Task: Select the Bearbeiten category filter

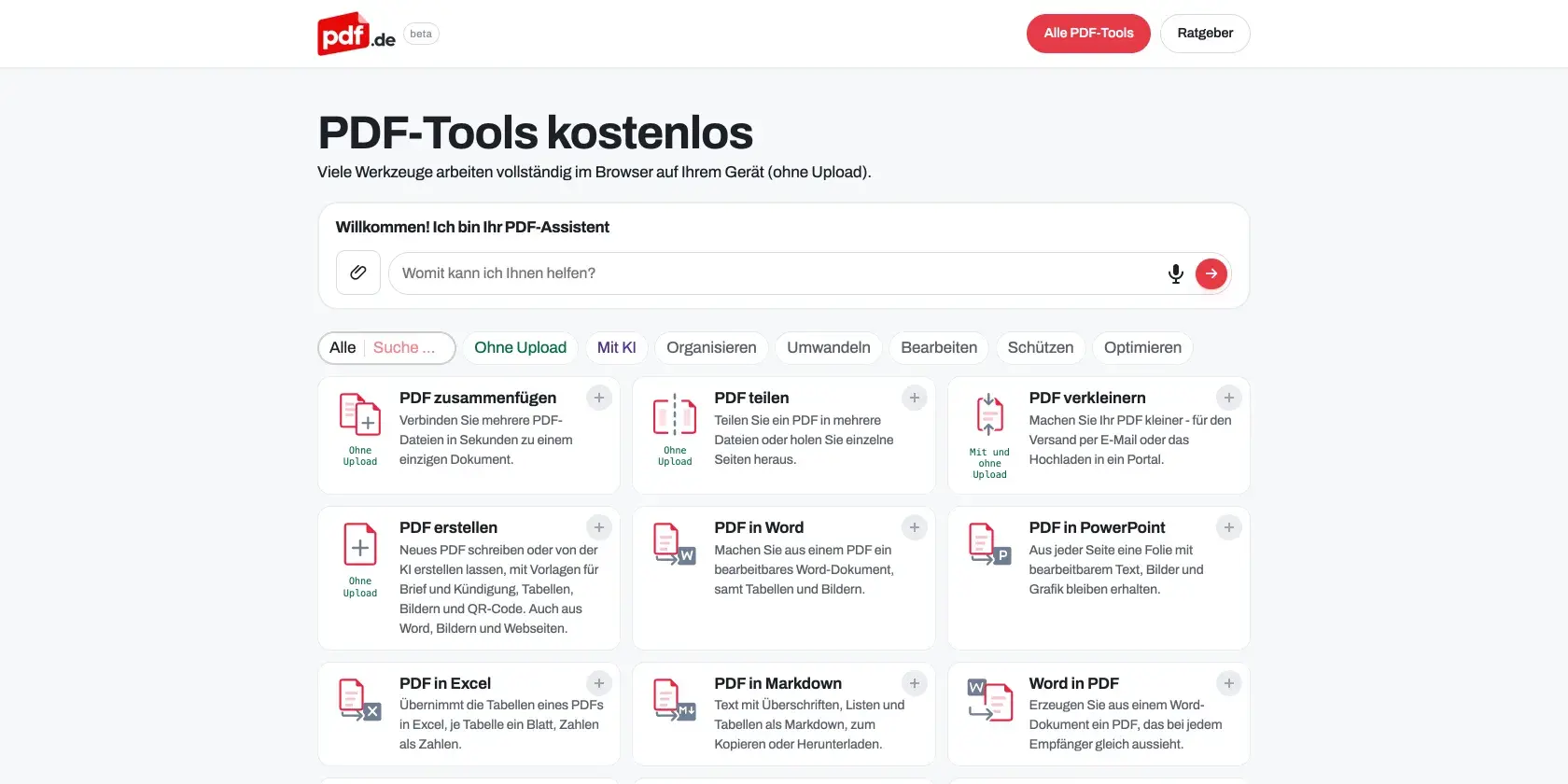Action: coord(939,347)
